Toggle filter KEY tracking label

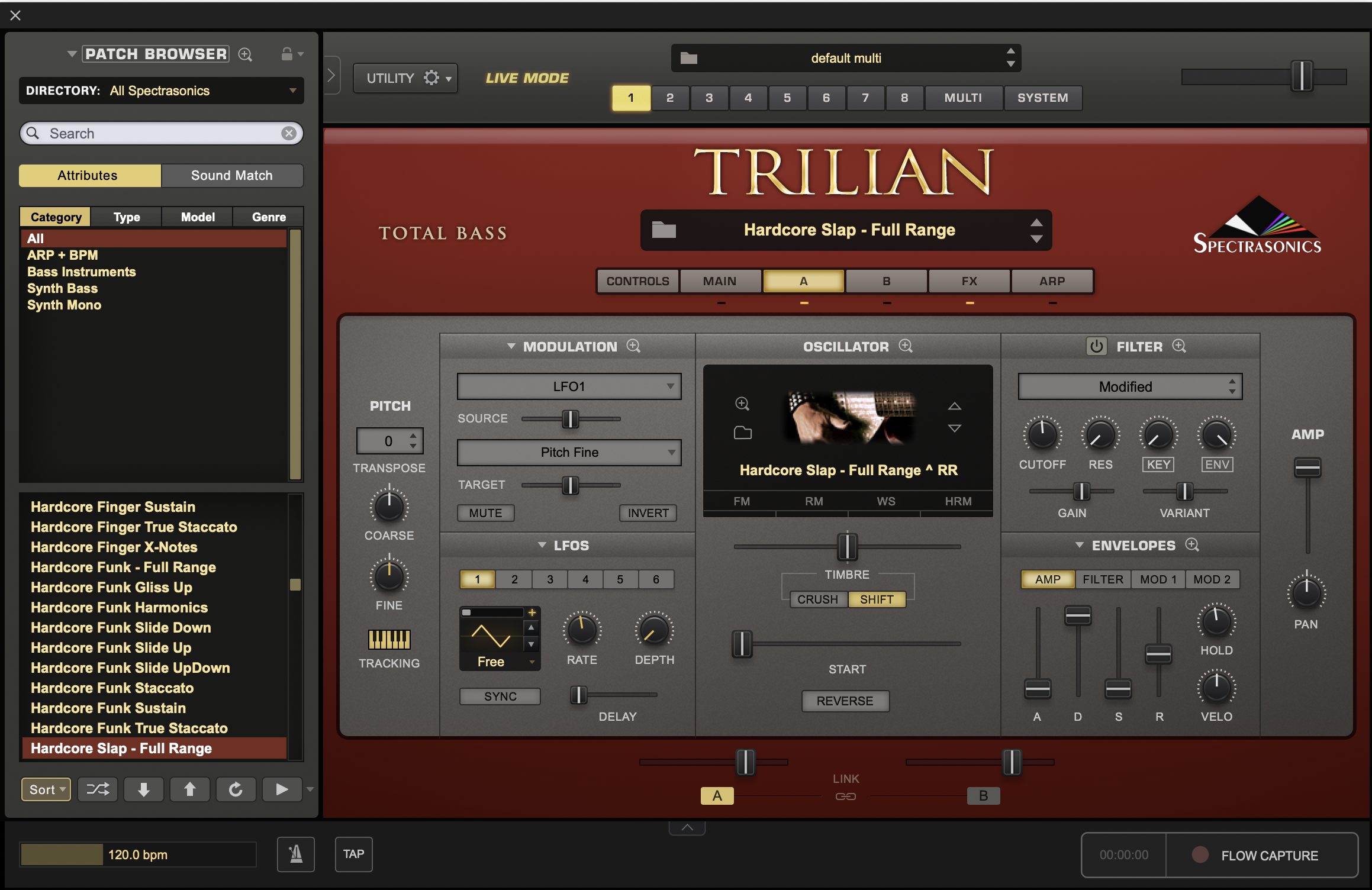pyautogui.click(x=1158, y=464)
